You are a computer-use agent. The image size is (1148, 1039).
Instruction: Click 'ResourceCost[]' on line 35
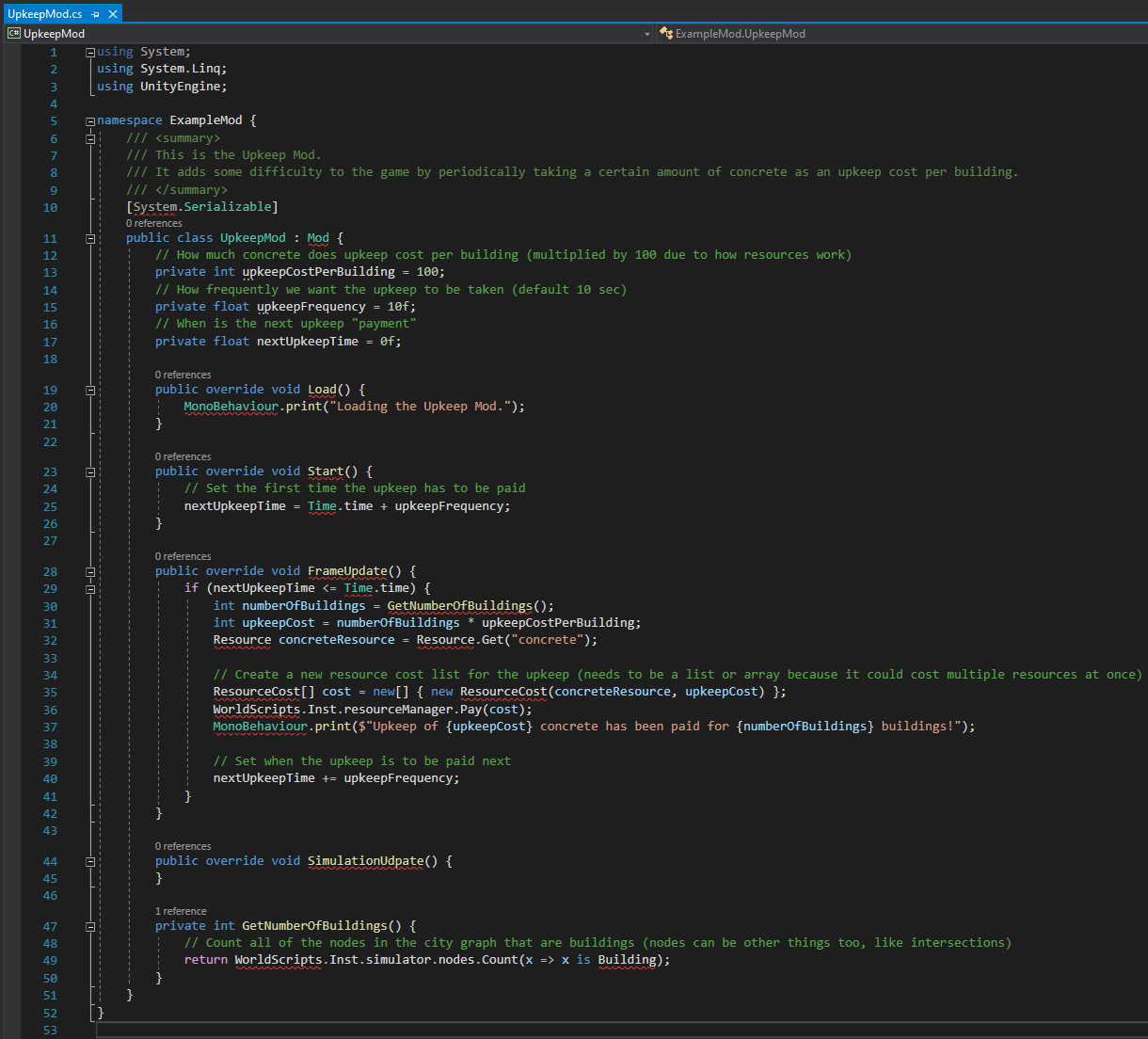(x=264, y=692)
